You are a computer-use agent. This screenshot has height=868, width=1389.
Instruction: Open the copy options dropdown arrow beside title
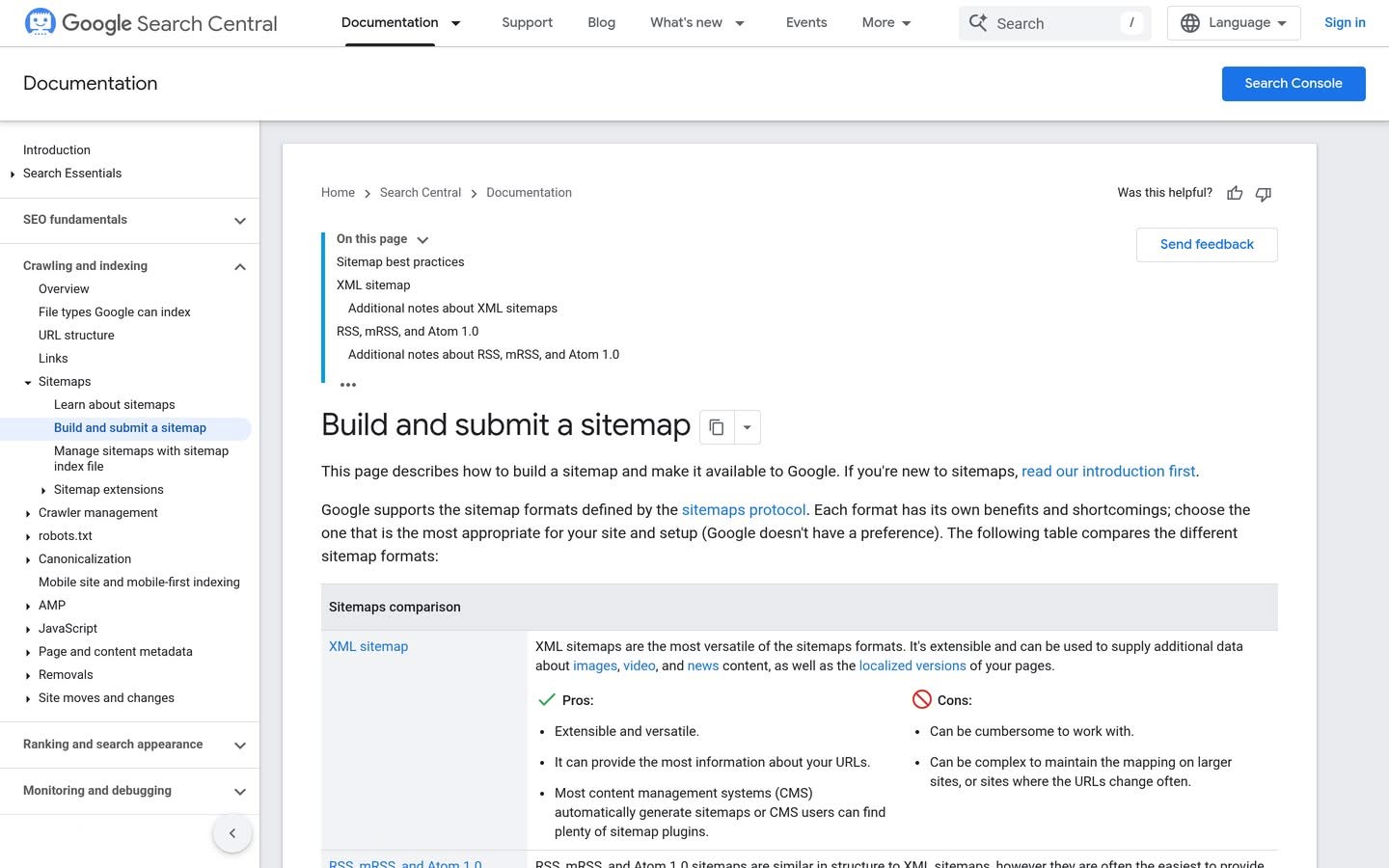(748, 427)
